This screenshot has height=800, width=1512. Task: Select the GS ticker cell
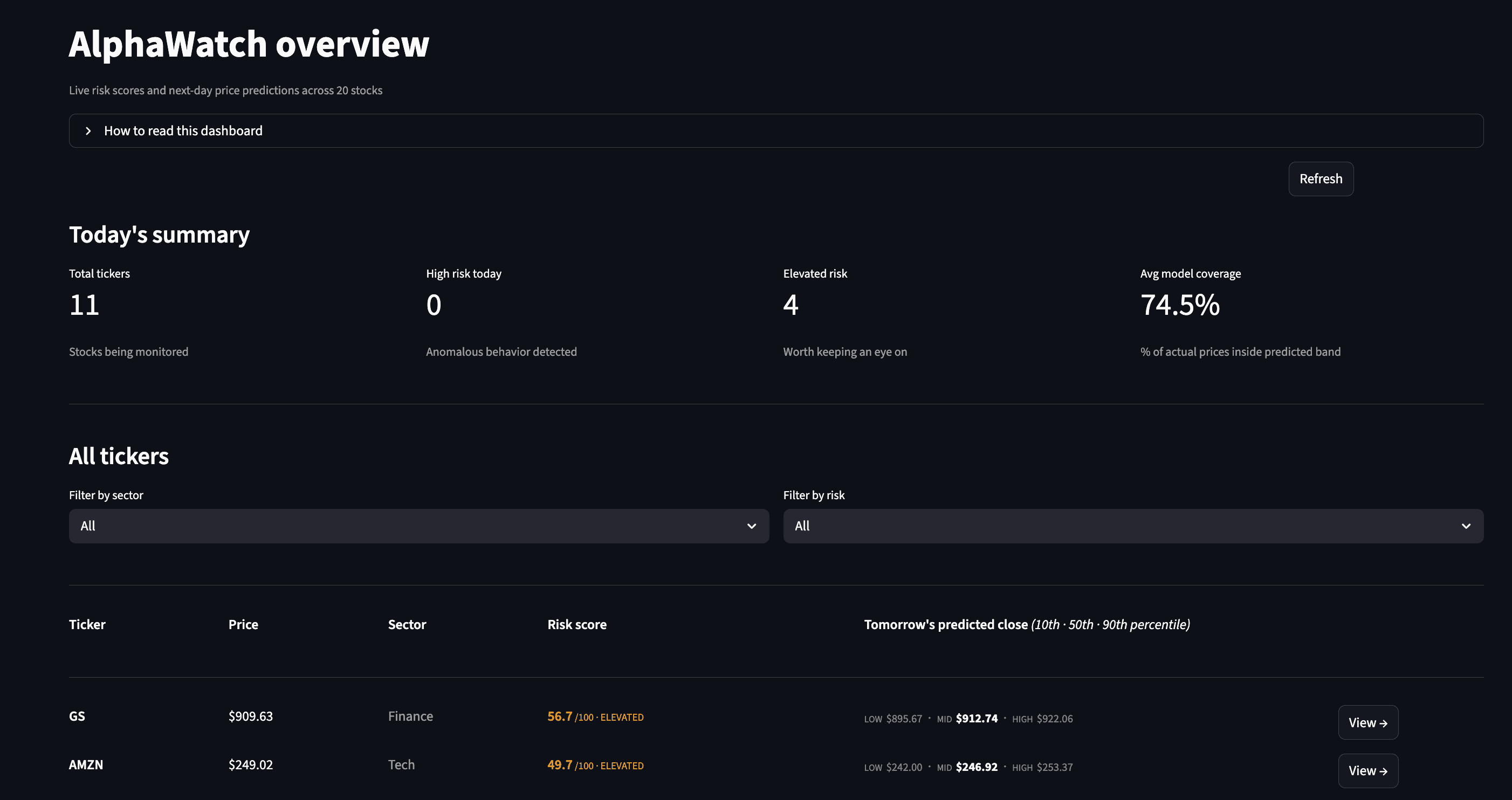pyautogui.click(x=77, y=716)
